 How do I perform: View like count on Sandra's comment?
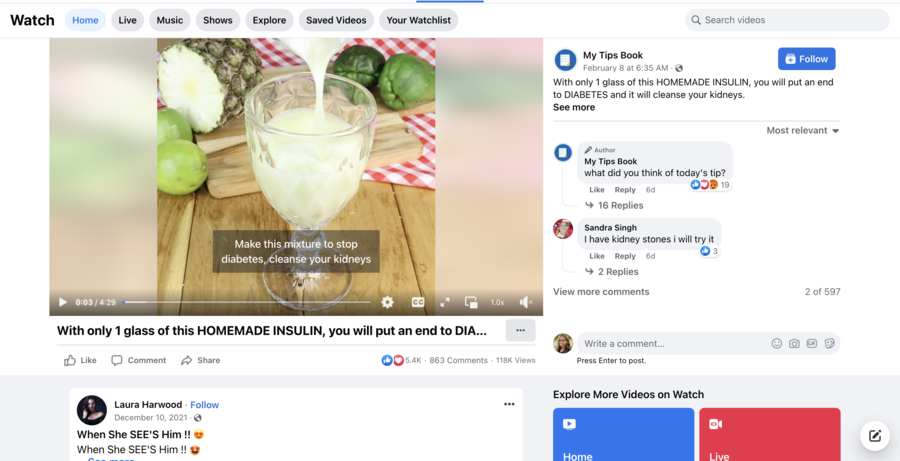pos(709,251)
